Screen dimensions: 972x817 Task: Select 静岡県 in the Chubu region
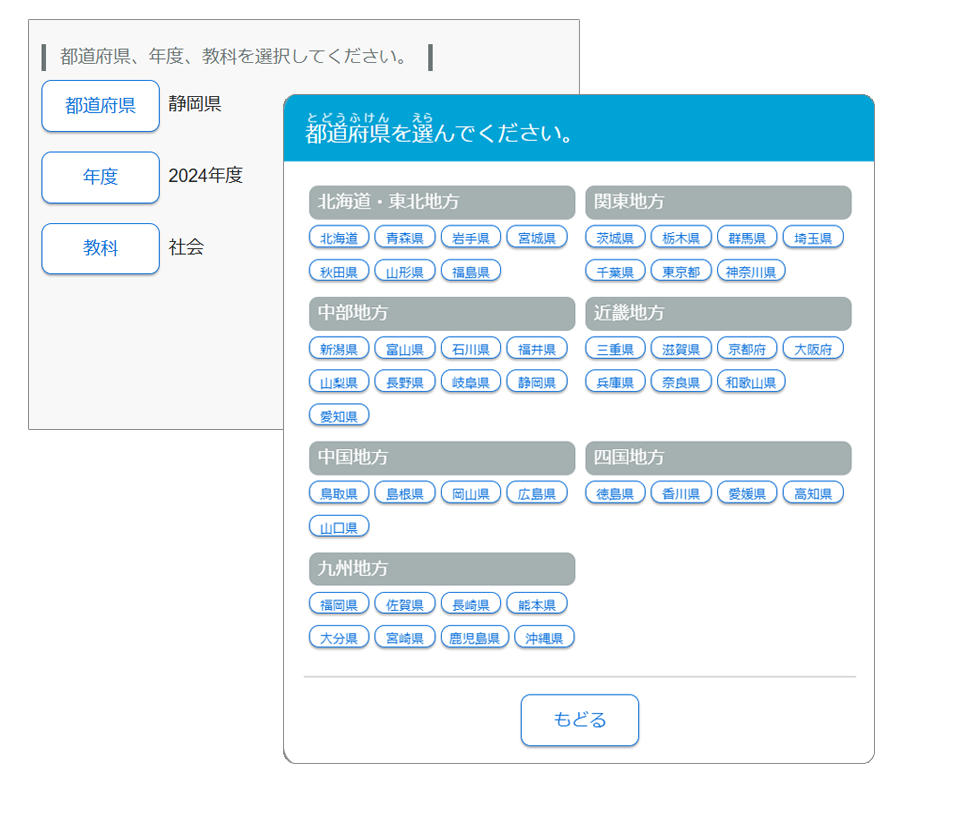(537, 381)
